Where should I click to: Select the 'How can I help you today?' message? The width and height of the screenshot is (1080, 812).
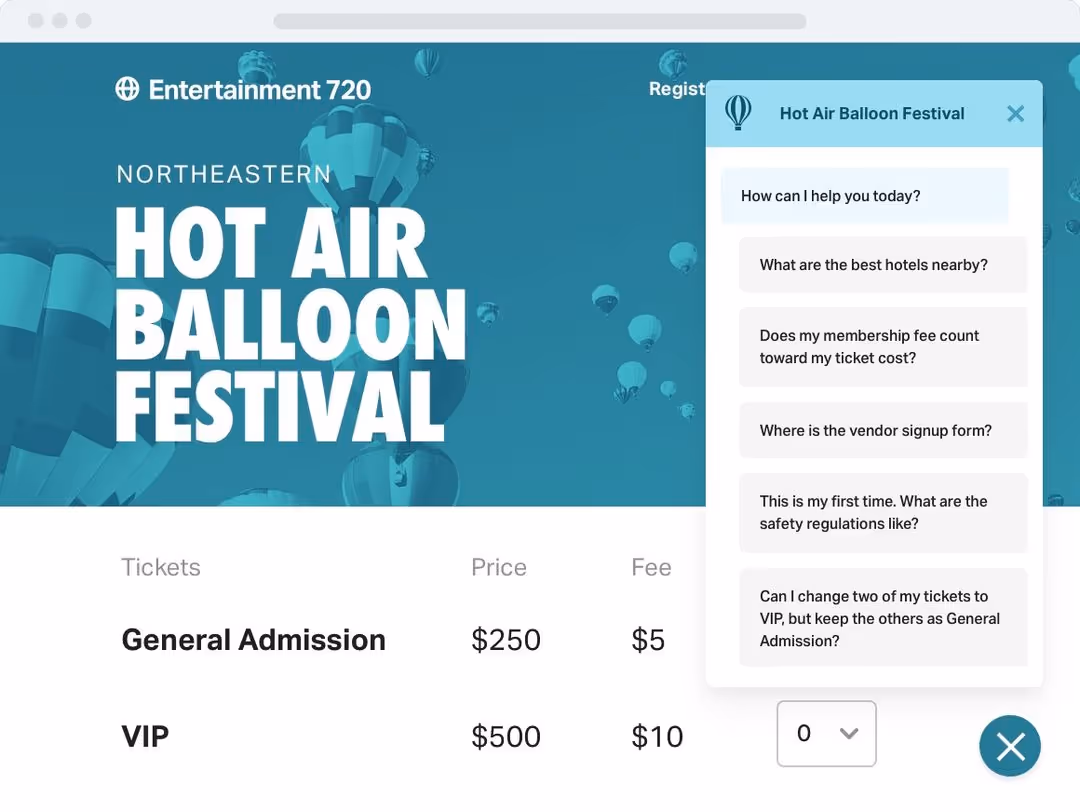pos(864,195)
